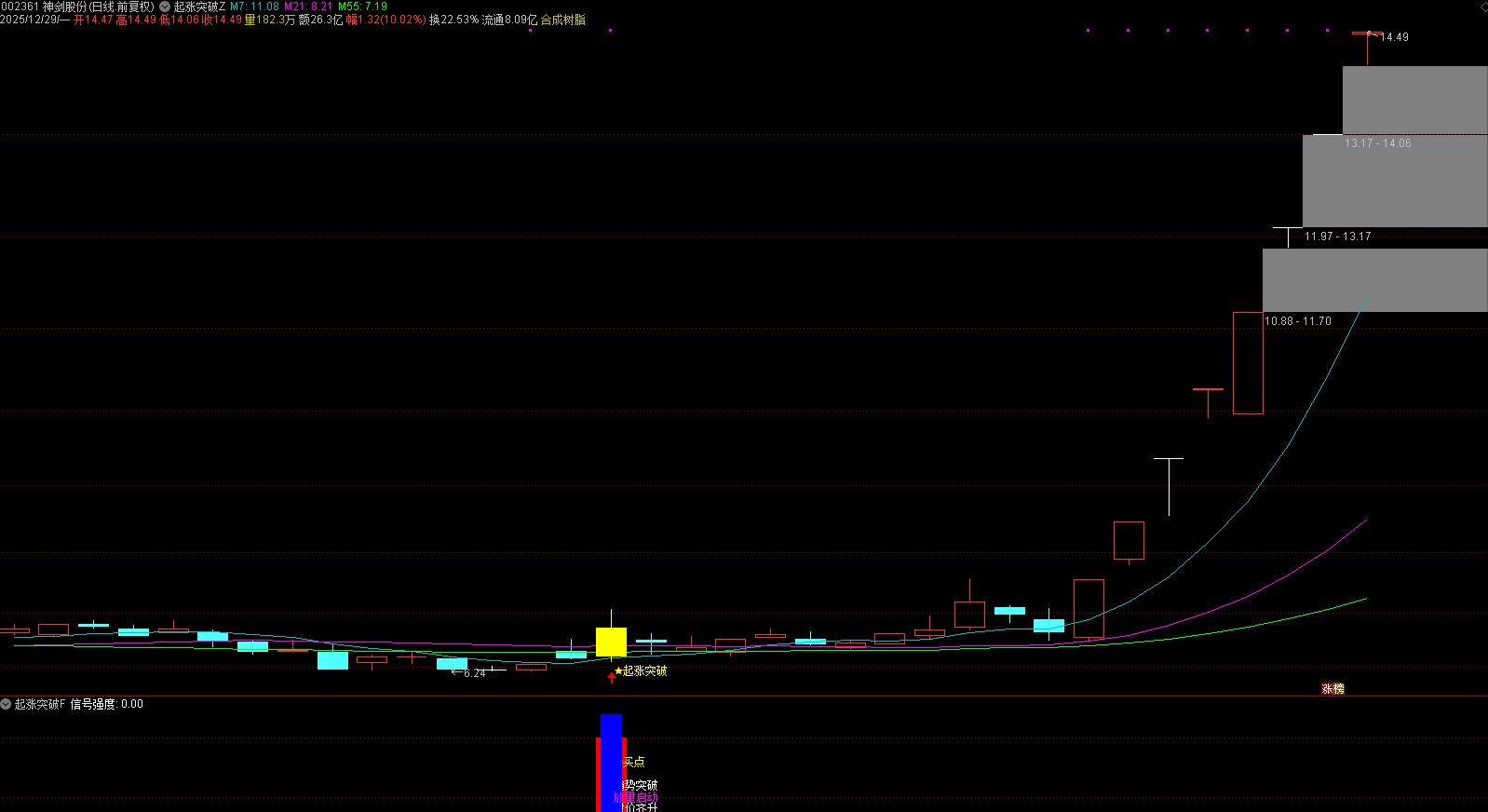Screen dimensions: 1488x812
Task: Click the tall red candlestick below 10.88 label
Action: point(1248,363)
